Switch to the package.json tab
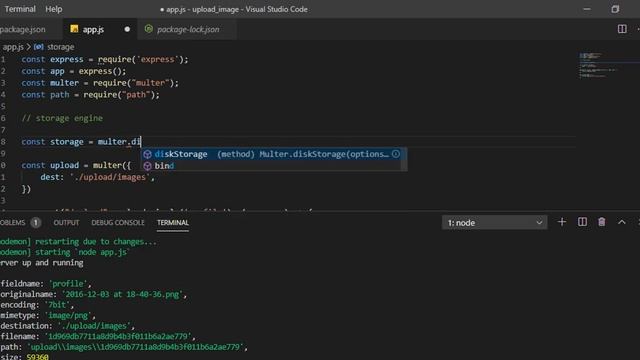The image size is (640, 360). click(23, 29)
